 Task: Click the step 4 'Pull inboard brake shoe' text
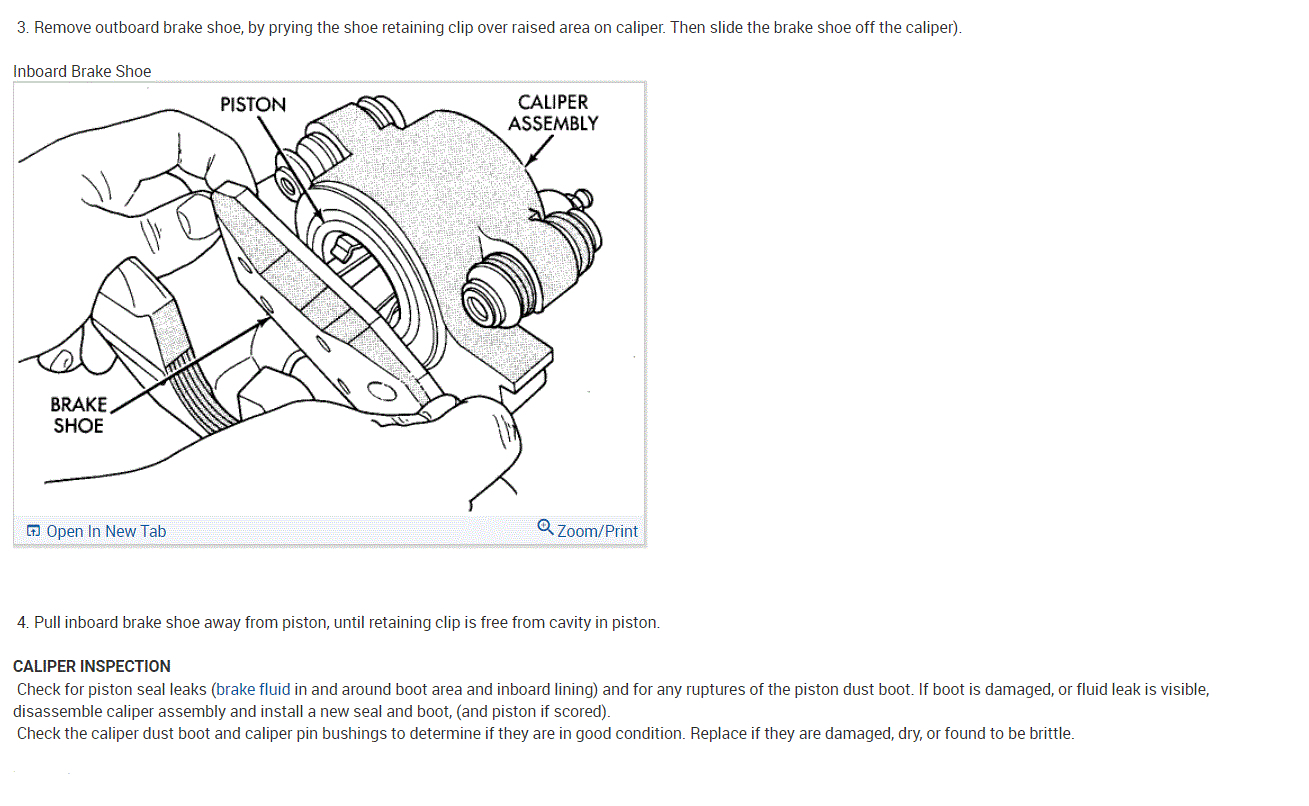[x=338, y=622]
